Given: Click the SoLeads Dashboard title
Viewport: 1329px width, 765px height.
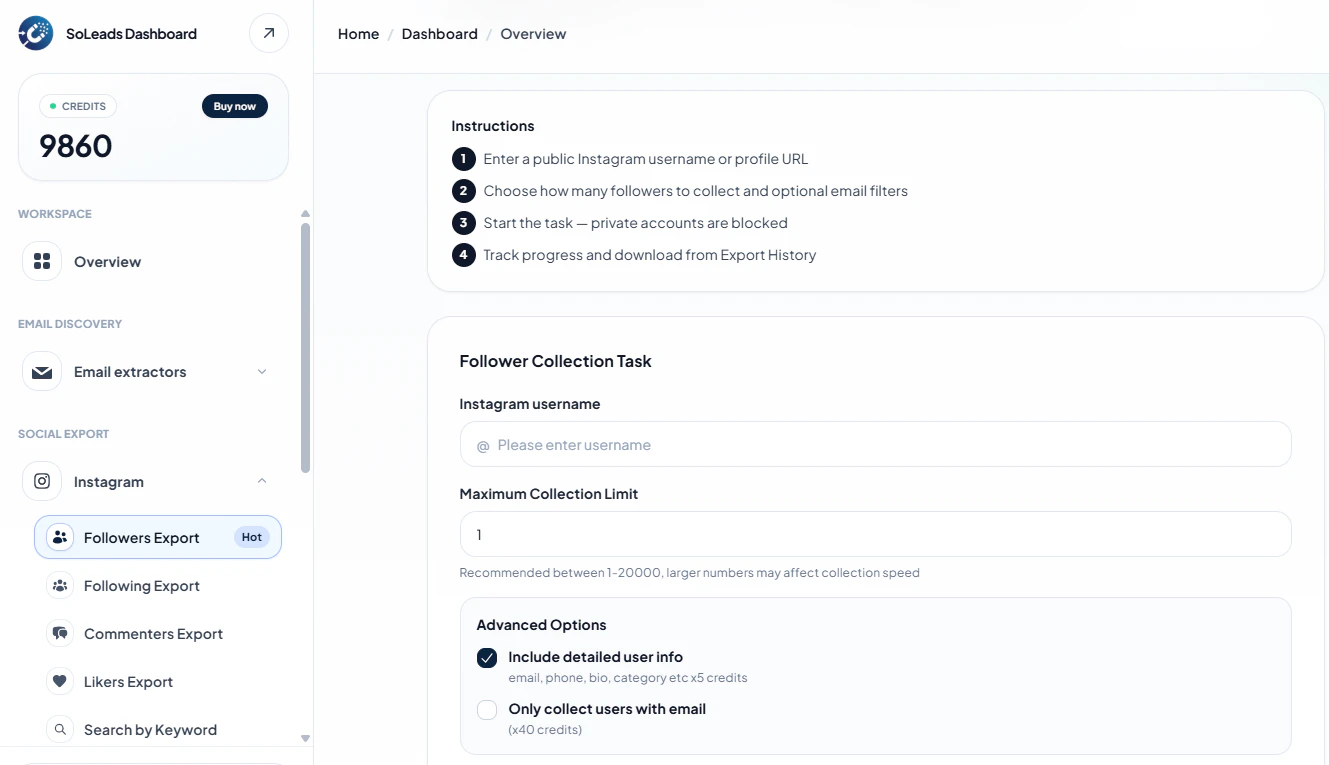Looking at the screenshot, I should [x=131, y=34].
